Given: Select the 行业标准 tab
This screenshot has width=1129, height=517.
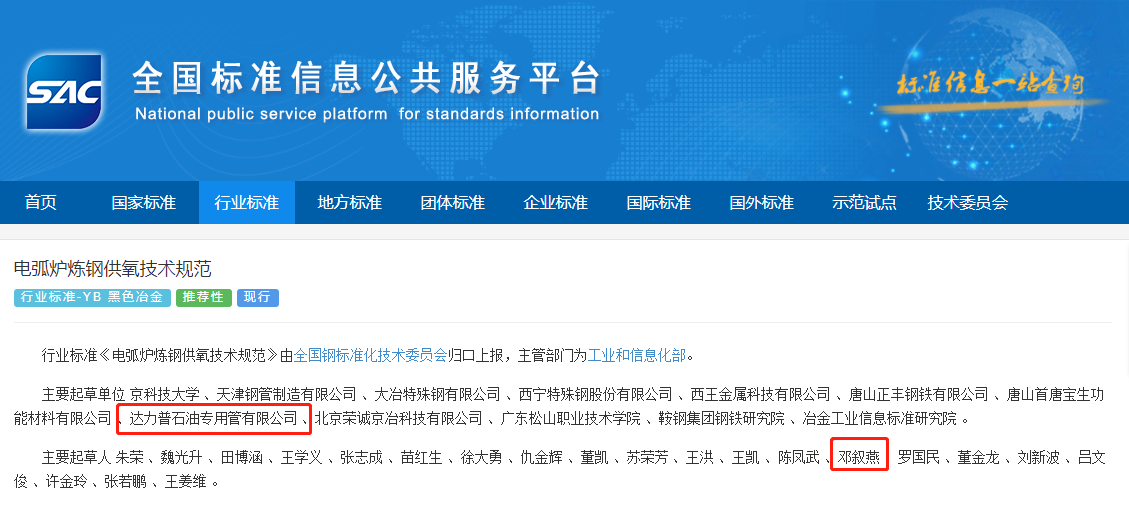Looking at the screenshot, I should pos(246,203).
